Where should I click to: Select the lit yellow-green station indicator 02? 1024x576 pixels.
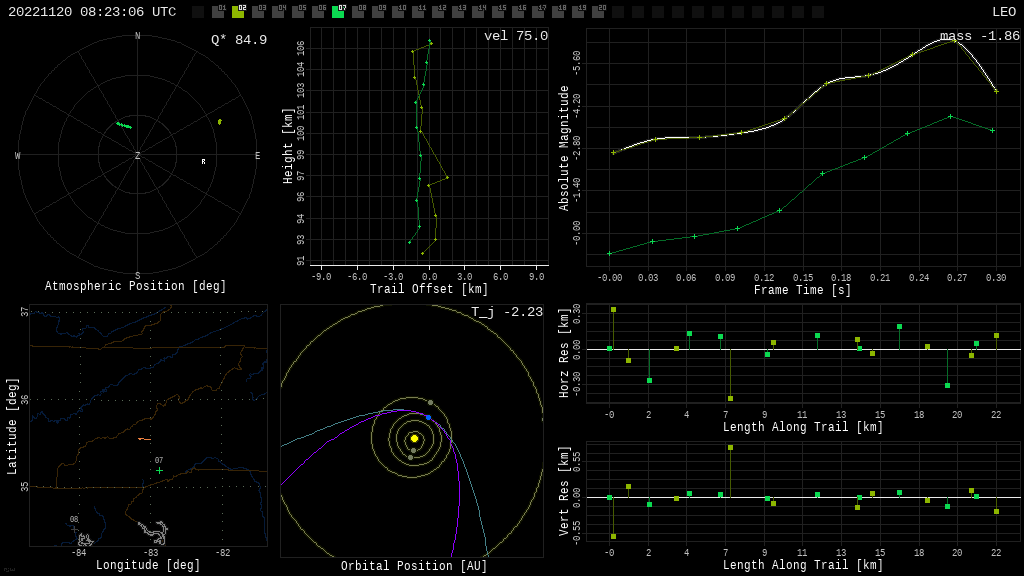click(238, 12)
